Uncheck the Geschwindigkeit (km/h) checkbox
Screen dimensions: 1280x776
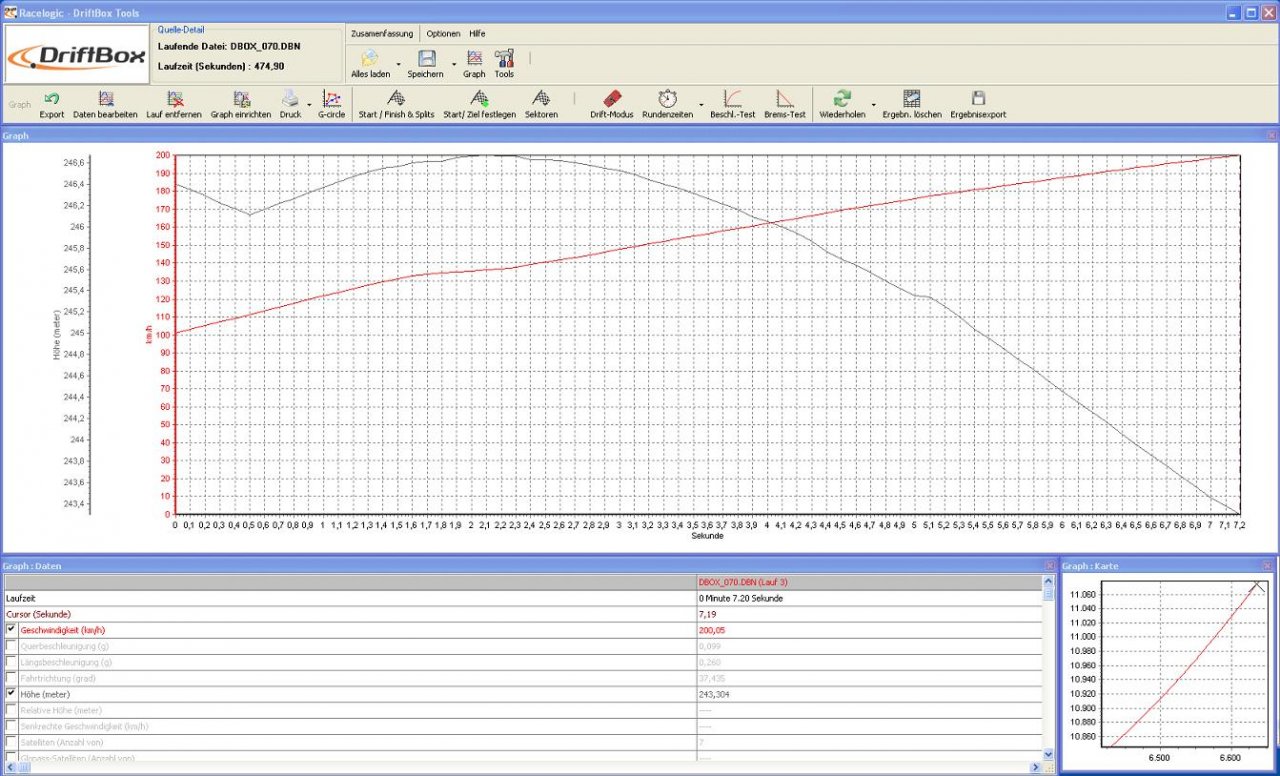pos(12,630)
